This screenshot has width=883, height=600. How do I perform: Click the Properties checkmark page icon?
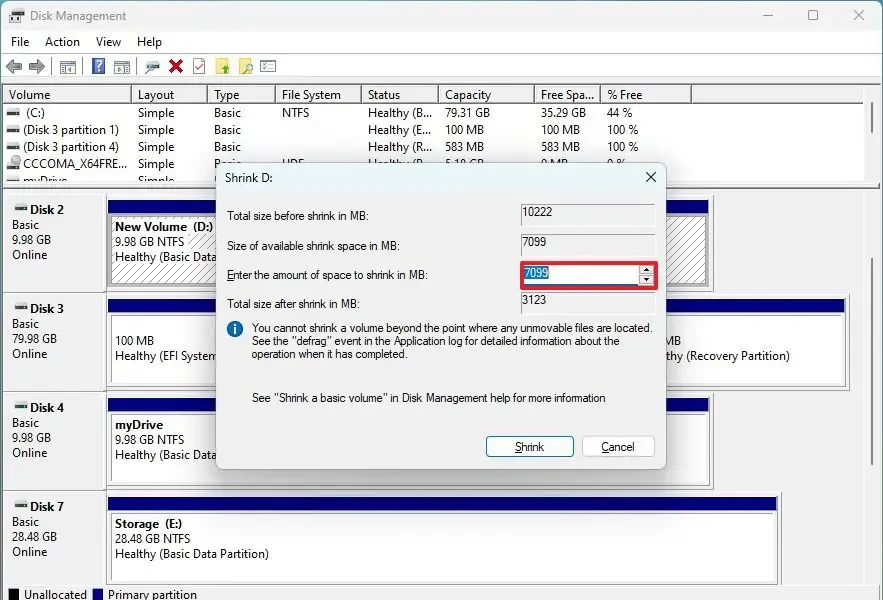(199, 66)
